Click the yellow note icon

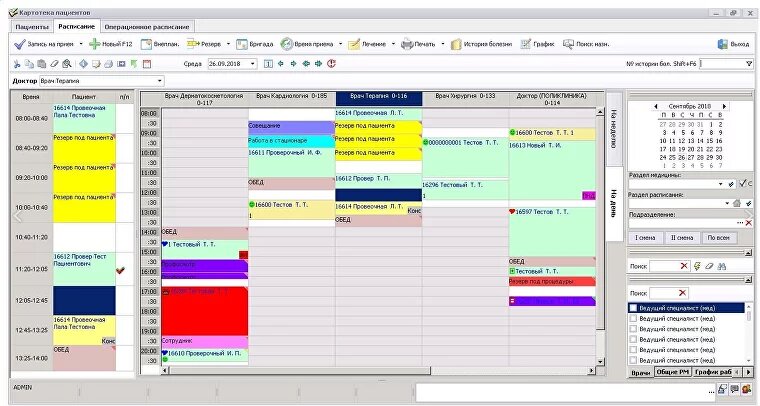96,63
